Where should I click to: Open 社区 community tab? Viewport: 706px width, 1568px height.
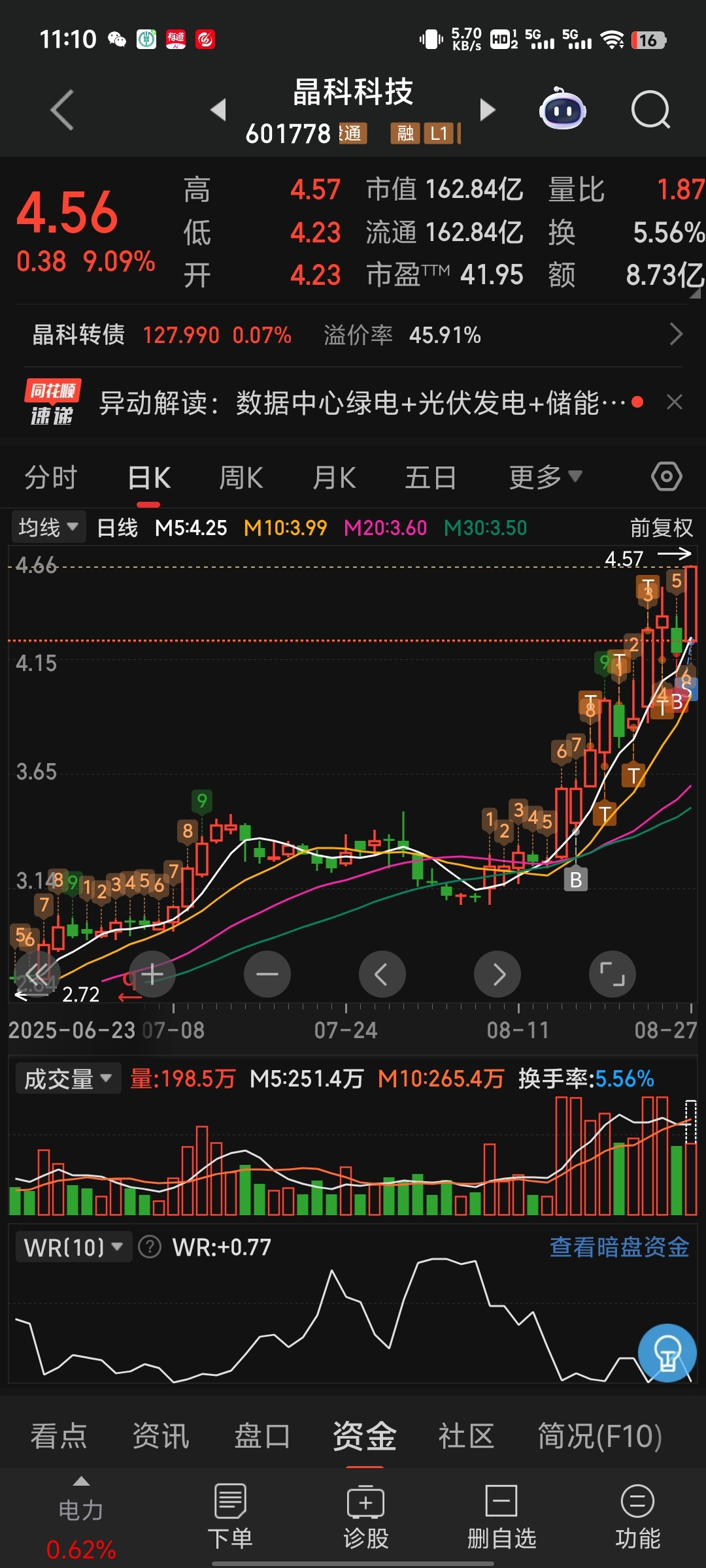[466, 1436]
